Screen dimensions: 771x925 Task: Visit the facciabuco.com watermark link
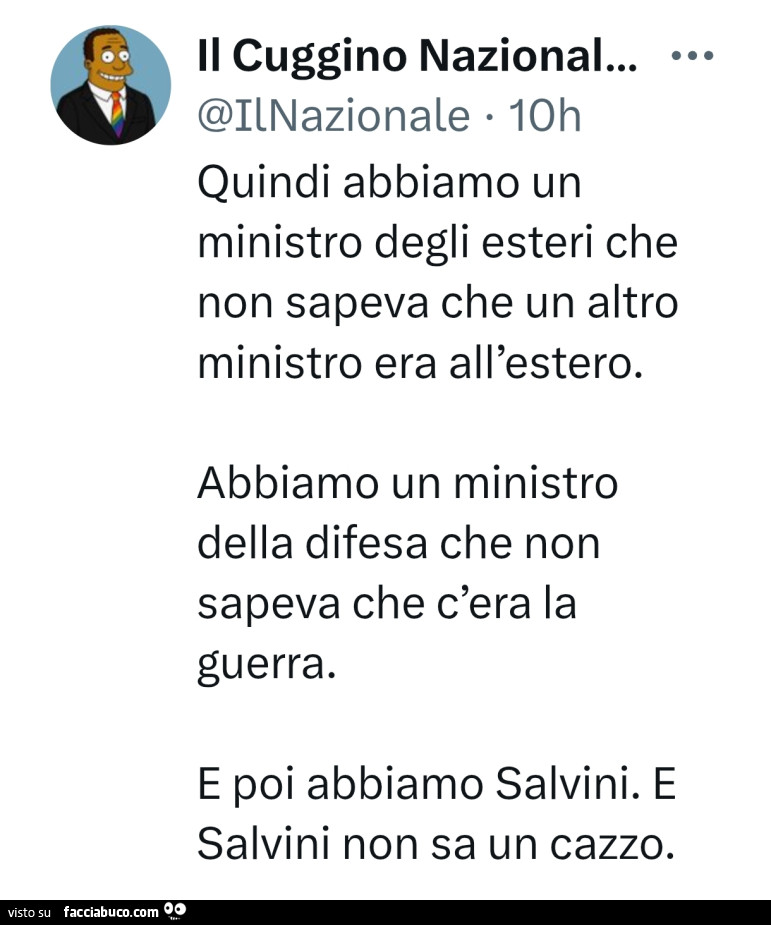[x=111, y=912]
